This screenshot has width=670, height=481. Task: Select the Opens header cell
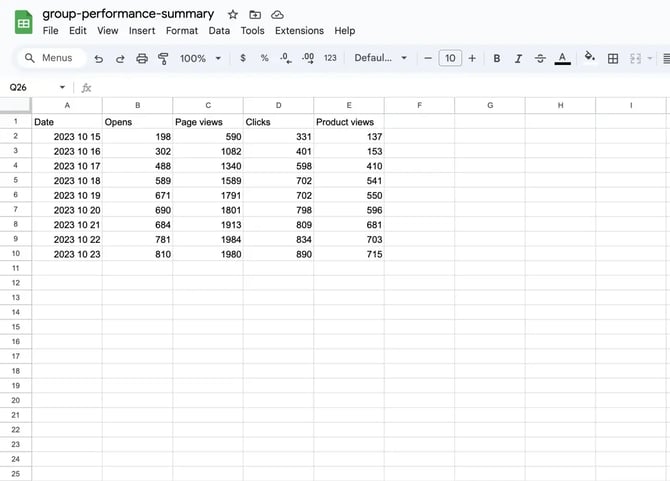(138, 122)
